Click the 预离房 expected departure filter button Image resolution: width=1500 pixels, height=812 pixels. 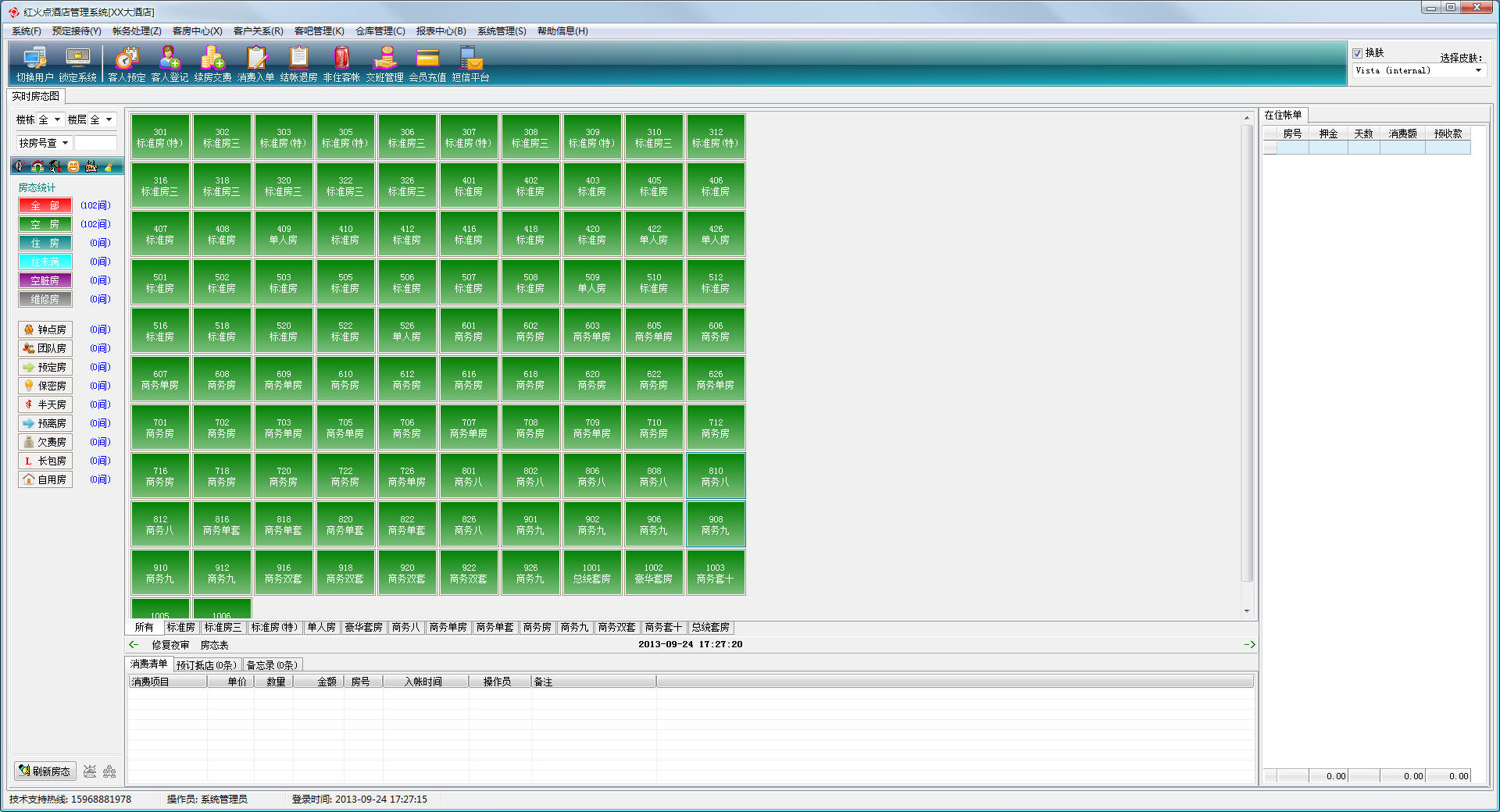pyautogui.click(x=45, y=423)
